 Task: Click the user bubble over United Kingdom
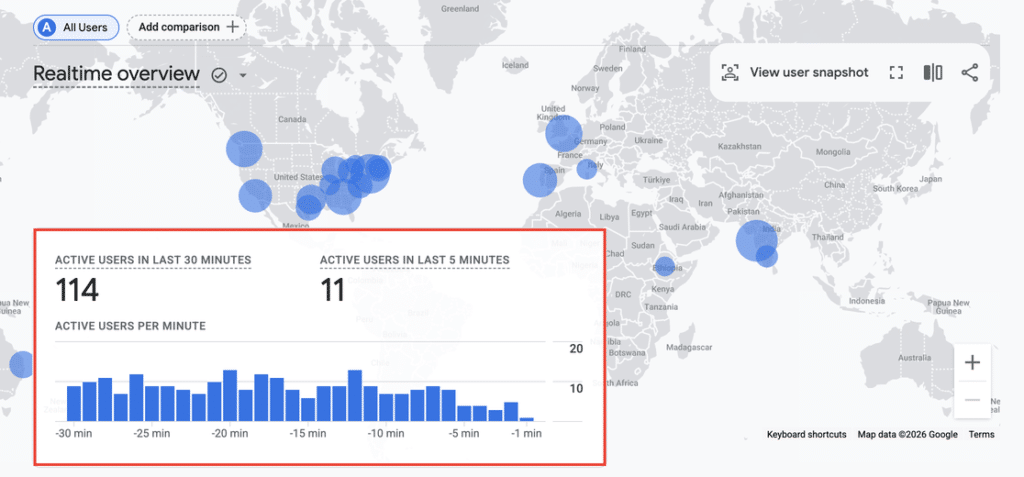click(564, 133)
